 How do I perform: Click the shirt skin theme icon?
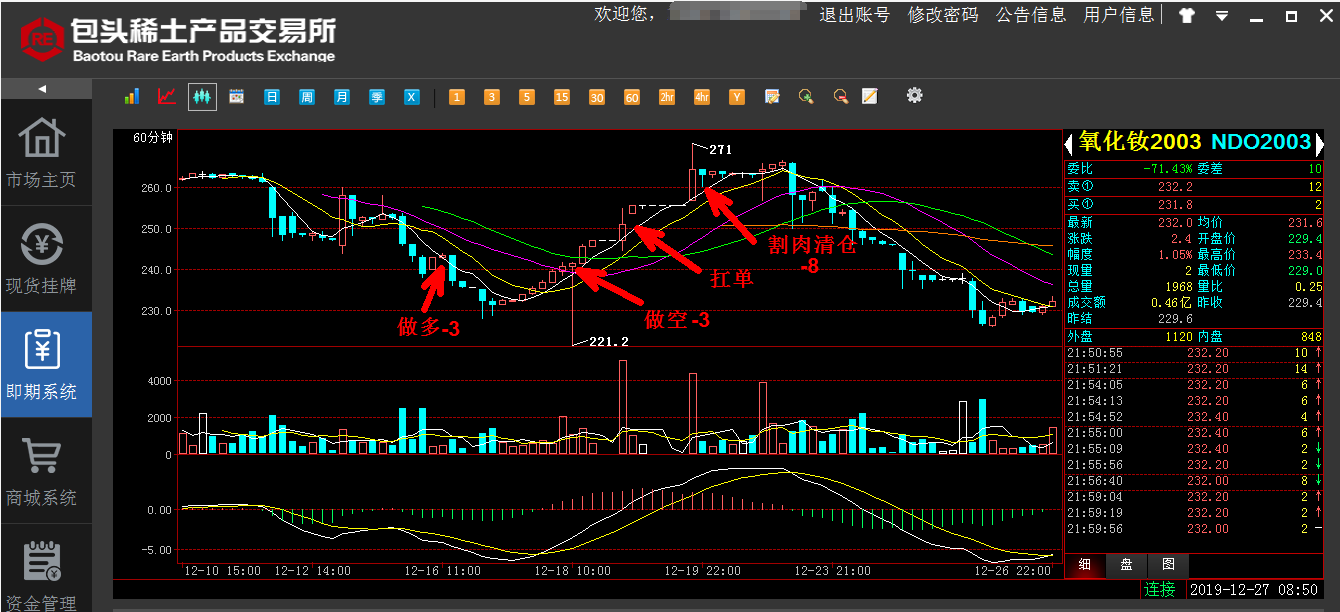pyautogui.click(x=1187, y=15)
